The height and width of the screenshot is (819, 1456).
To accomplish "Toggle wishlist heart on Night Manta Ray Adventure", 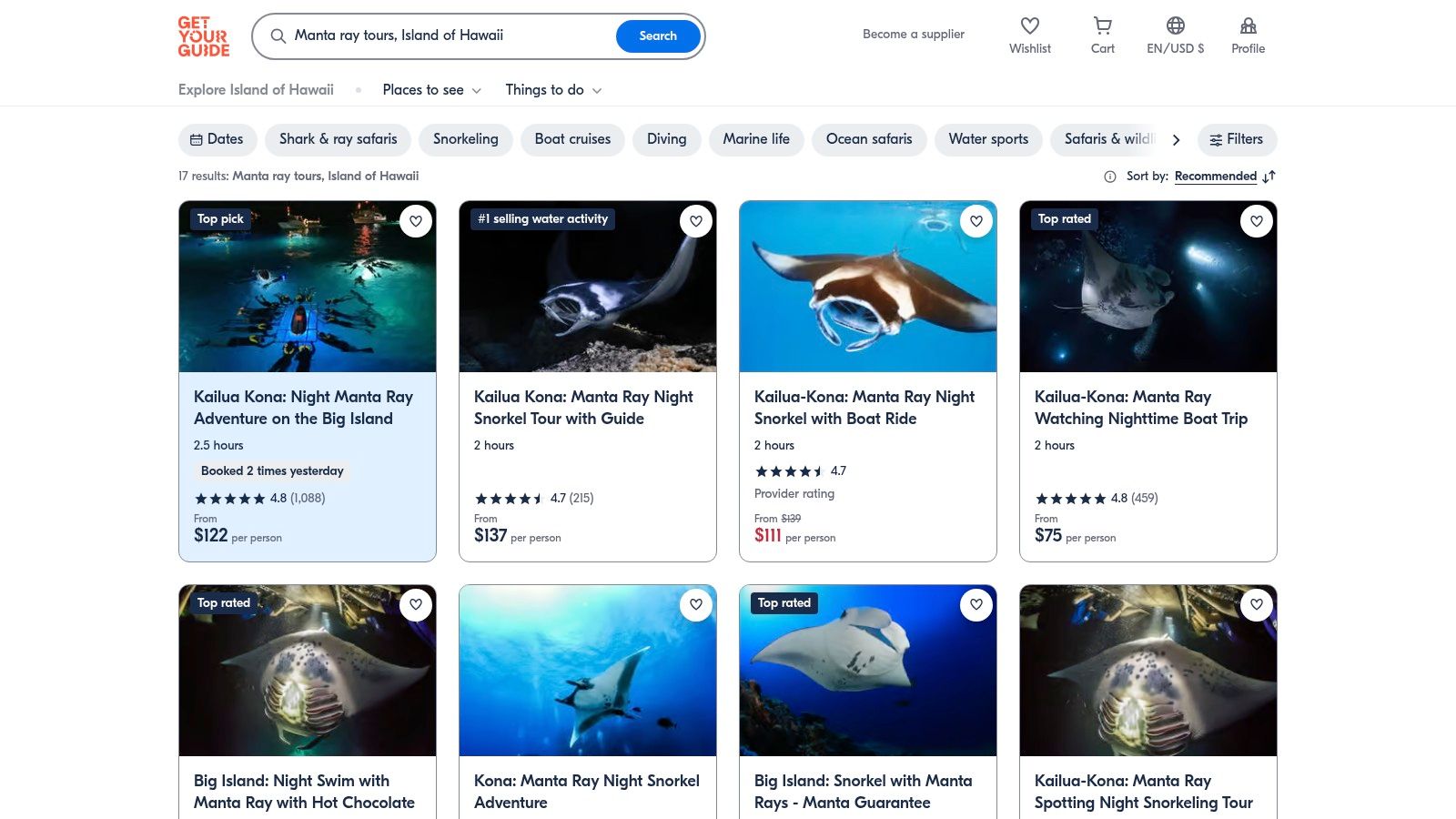I will coord(416,221).
